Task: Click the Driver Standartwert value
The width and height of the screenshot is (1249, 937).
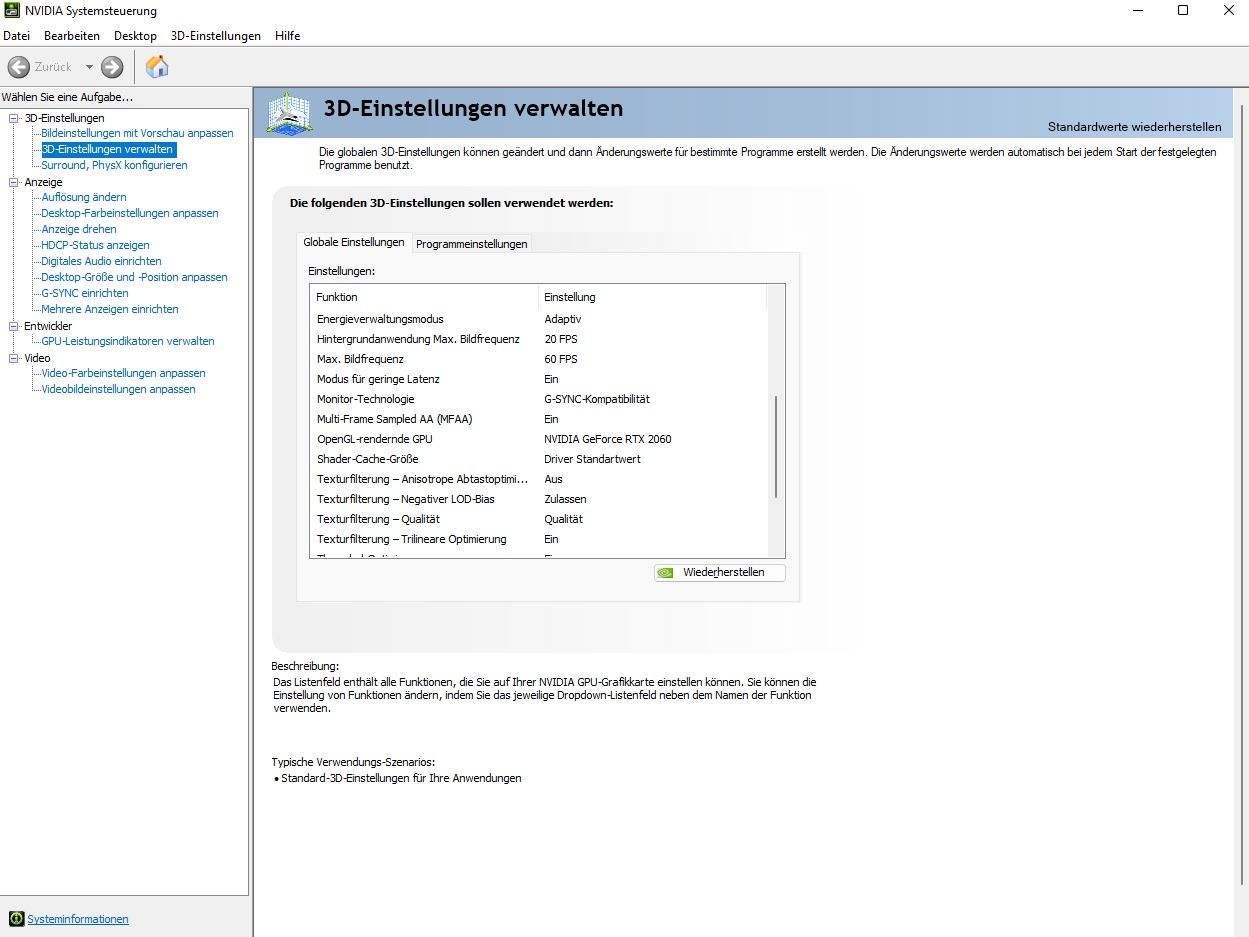Action: point(592,459)
